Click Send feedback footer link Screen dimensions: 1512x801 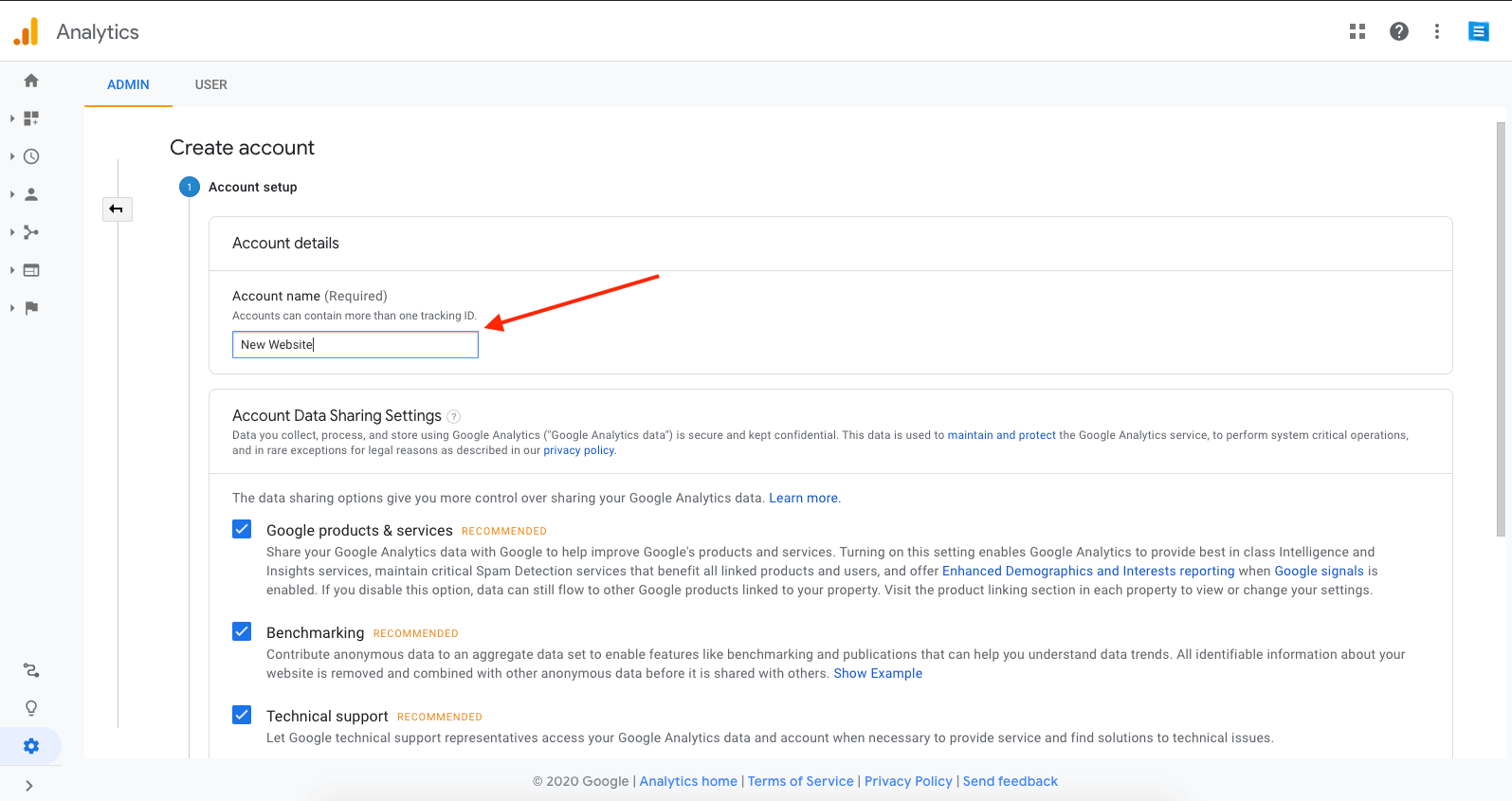point(1011,781)
